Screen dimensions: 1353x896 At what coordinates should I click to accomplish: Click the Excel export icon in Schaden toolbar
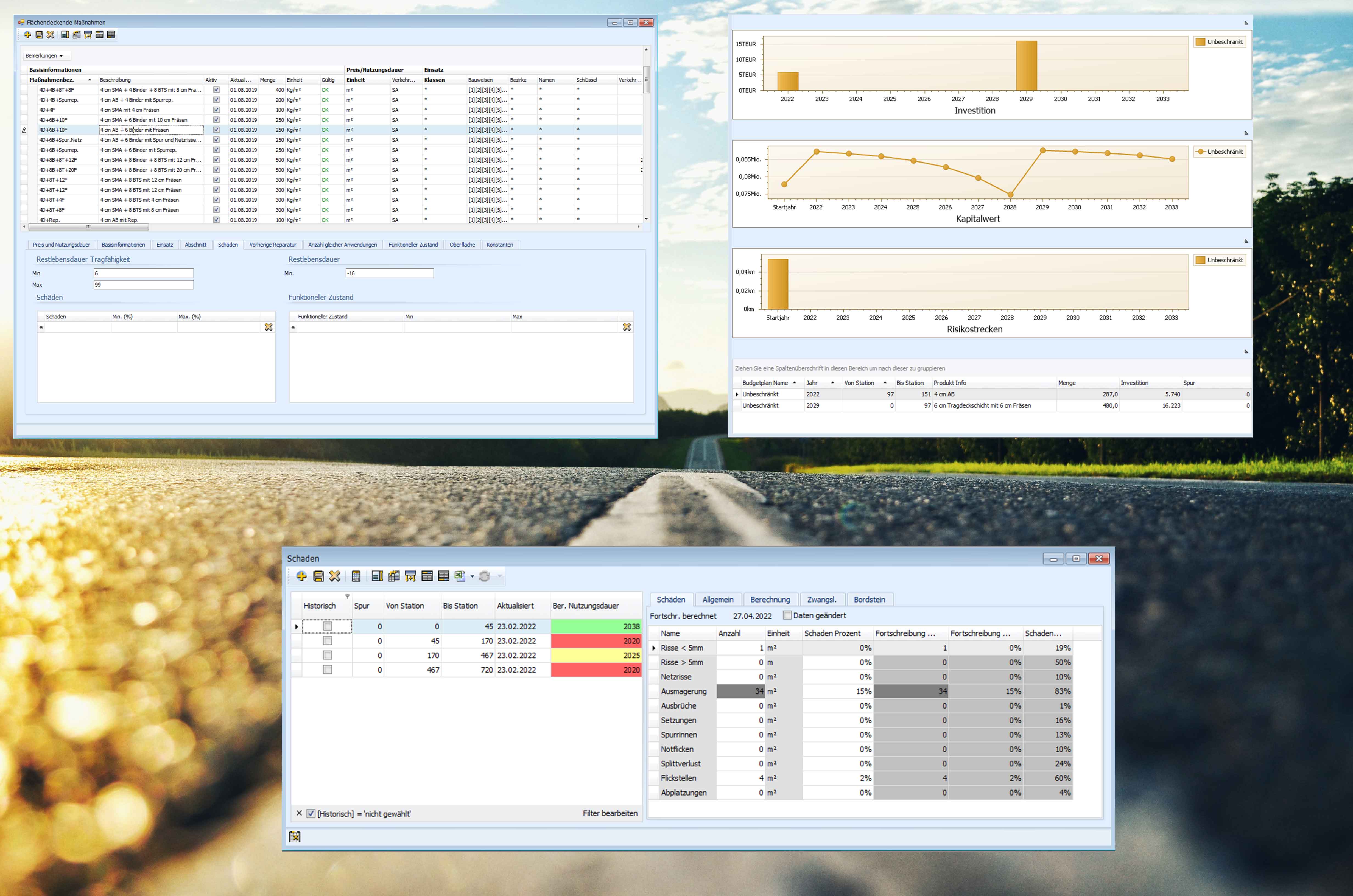coord(459,576)
